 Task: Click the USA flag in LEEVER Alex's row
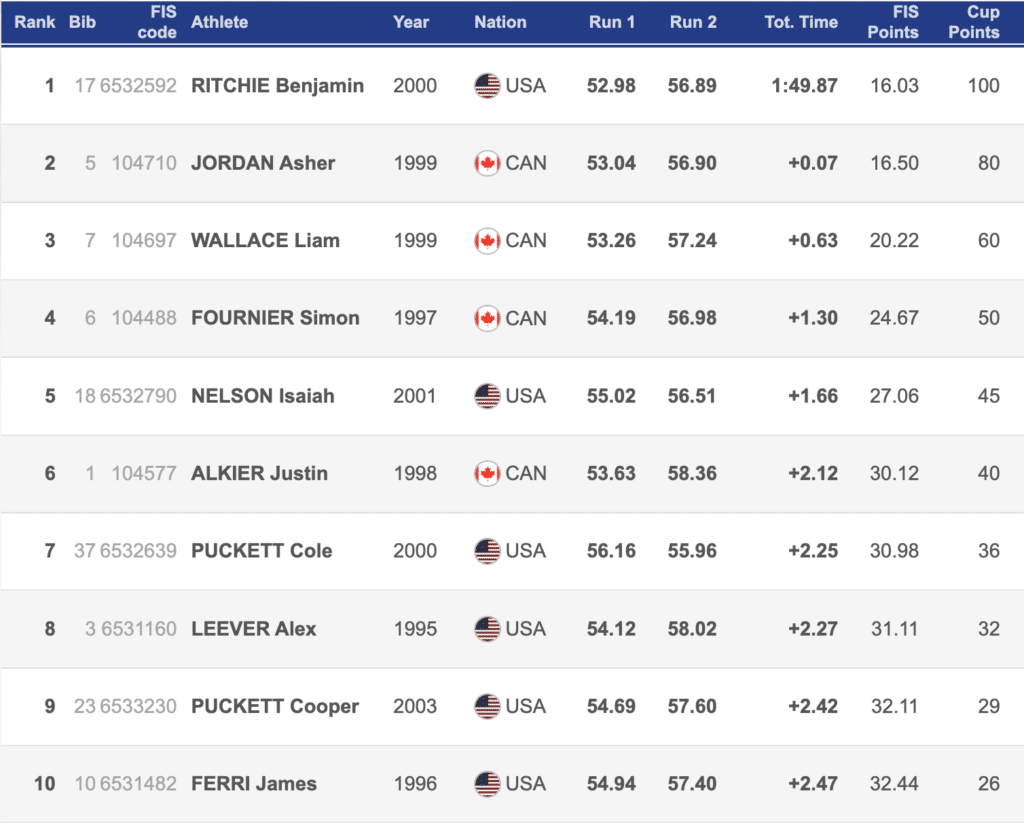pyautogui.click(x=487, y=629)
